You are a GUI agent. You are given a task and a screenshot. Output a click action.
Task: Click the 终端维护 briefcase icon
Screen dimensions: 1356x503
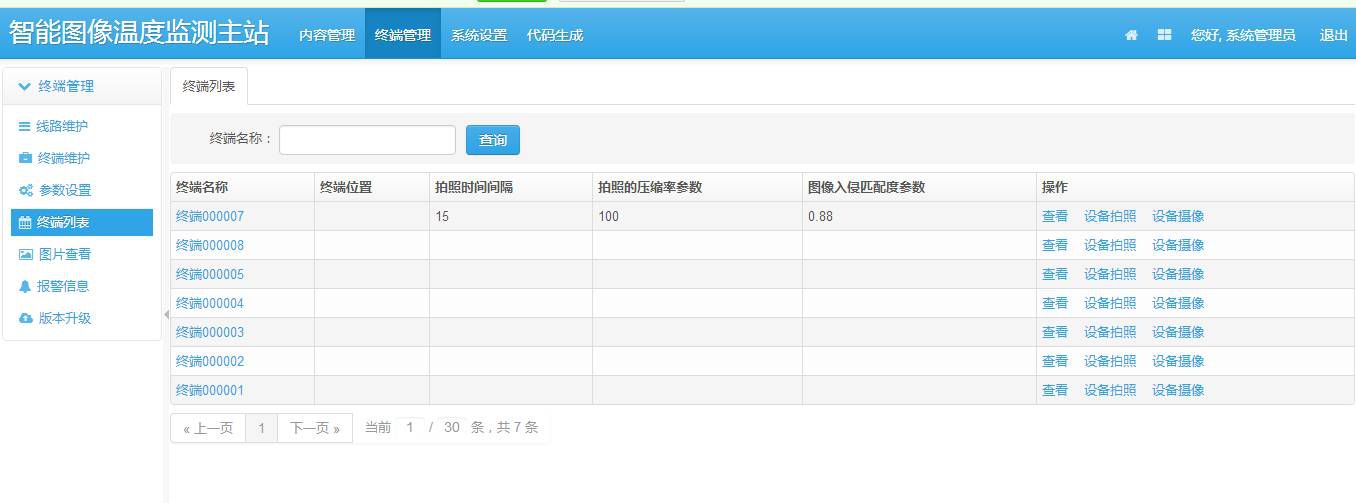point(25,159)
